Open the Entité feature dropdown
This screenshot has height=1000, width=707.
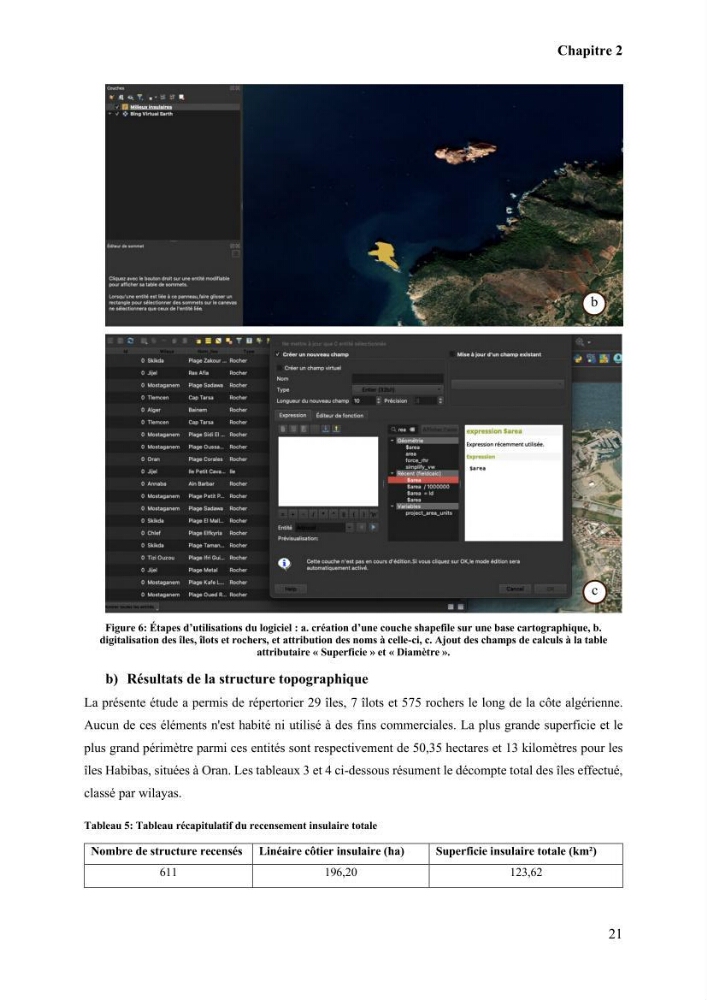point(349,527)
